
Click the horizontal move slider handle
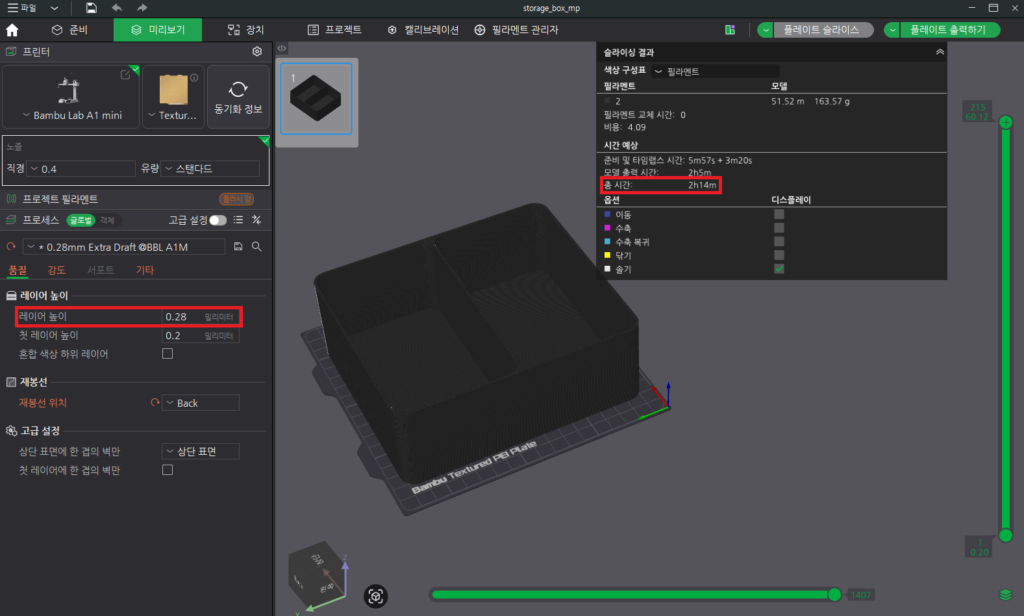[835, 594]
